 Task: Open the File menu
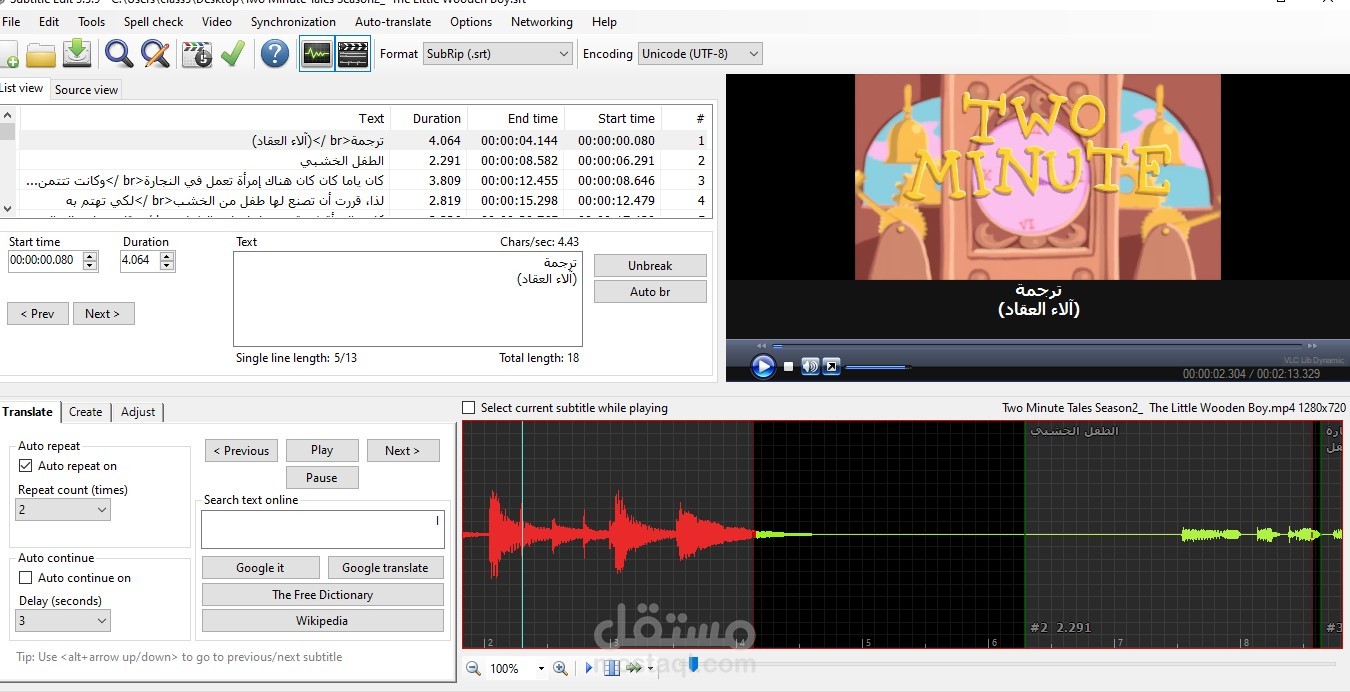point(11,21)
